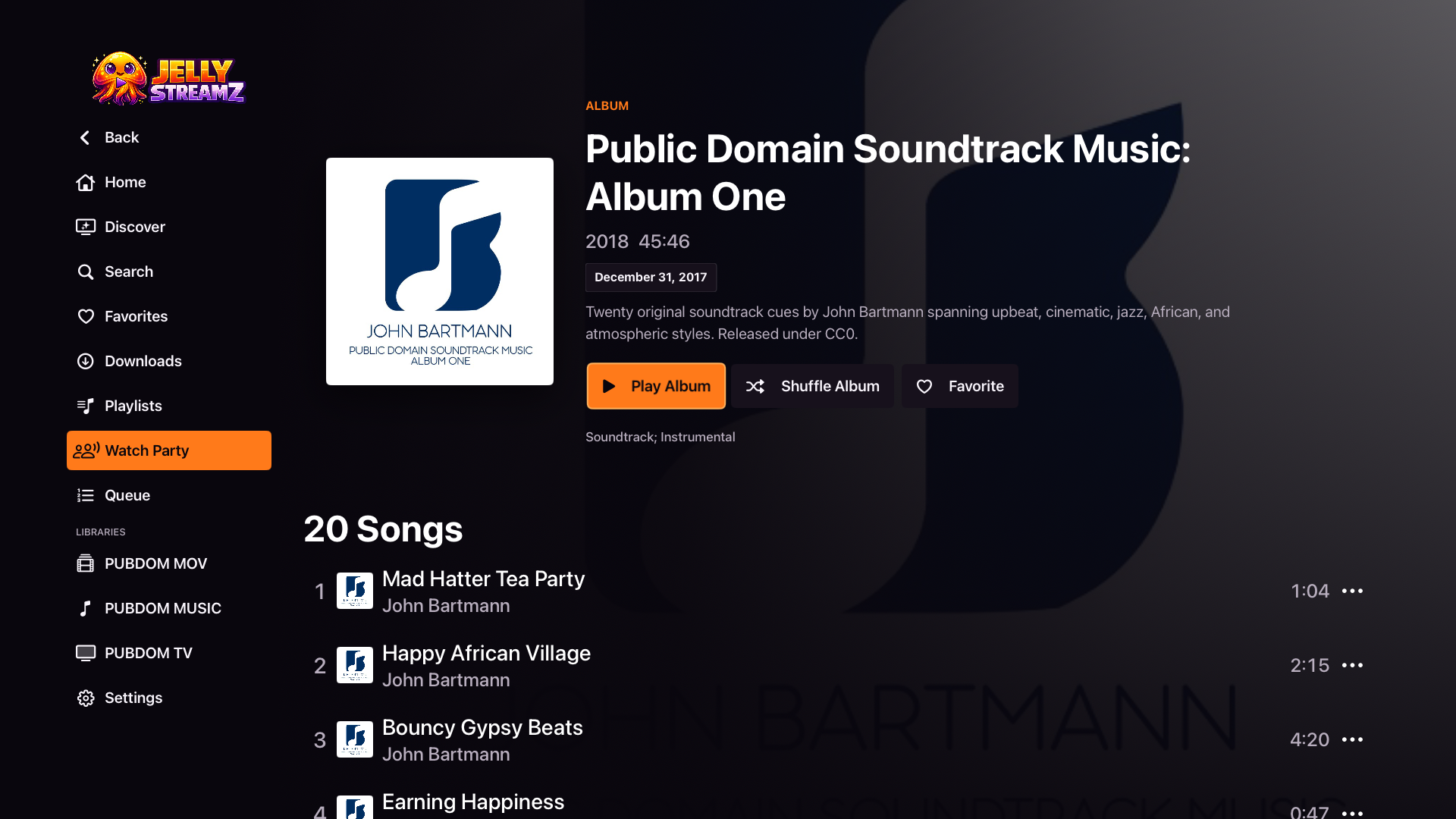Click Mad Hatter Tea Party track thumbnail
The width and height of the screenshot is (1456, 819).
[x=355, y=591]
